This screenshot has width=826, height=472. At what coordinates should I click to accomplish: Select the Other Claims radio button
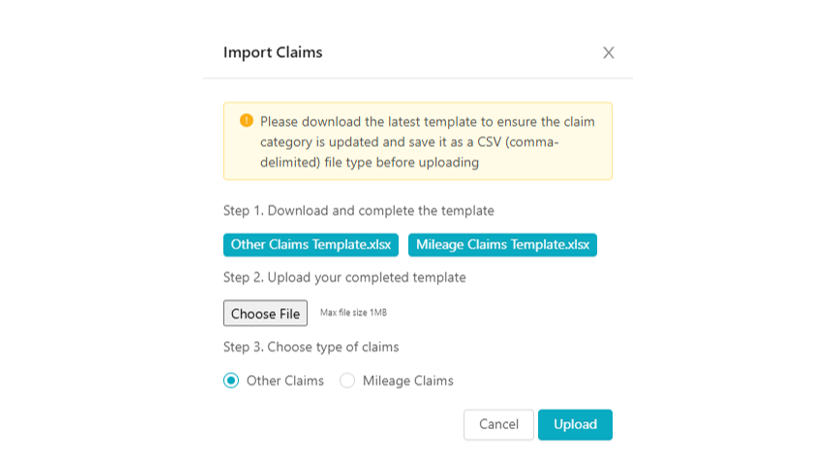232,381
